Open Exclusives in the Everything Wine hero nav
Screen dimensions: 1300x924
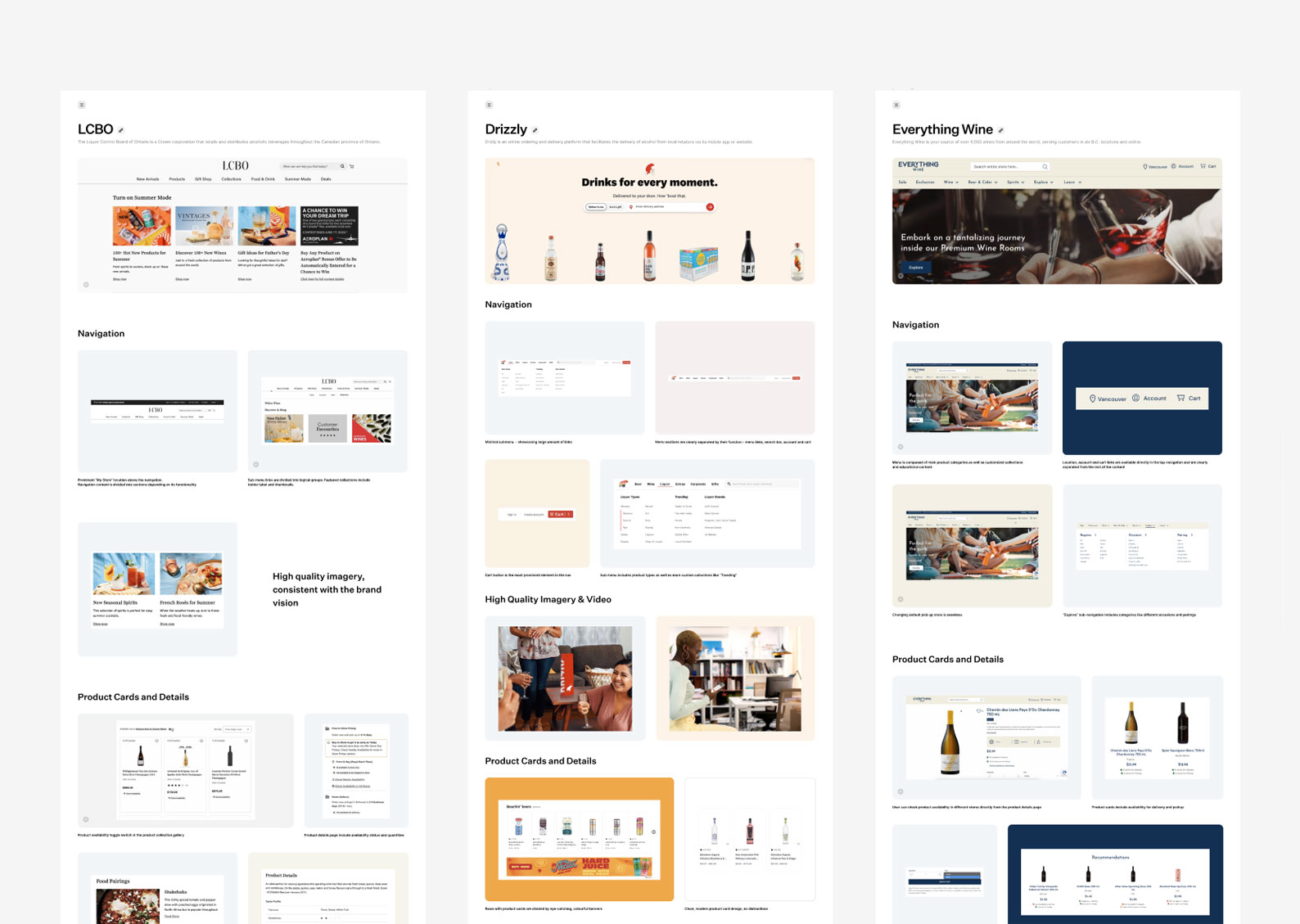point(925,182)
